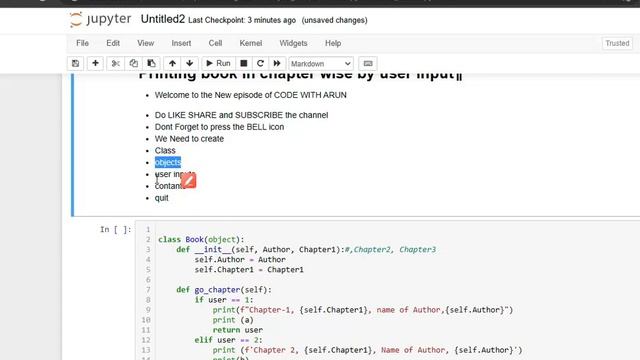Rename notebook by clicking Untitled2 title
This screenshot has height=360, width=640.
(x=163, y=19)
